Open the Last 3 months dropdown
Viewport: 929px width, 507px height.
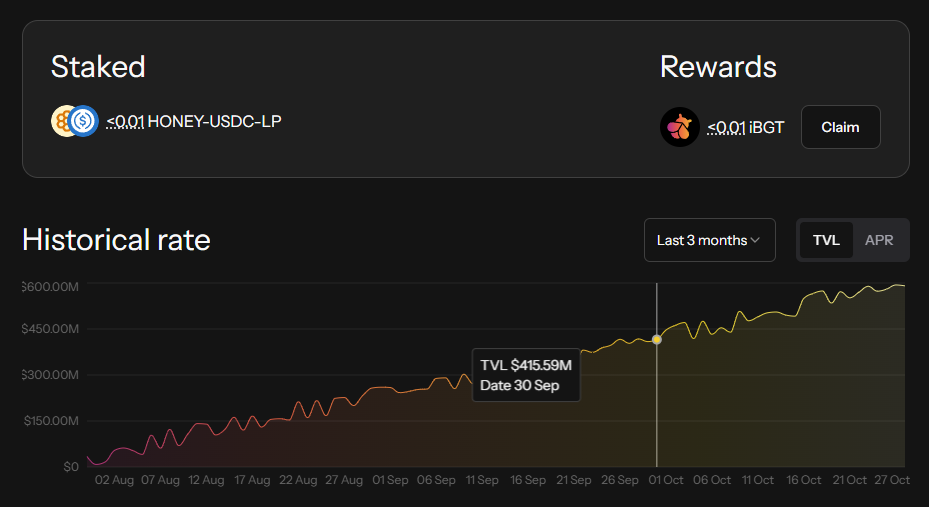[709, 240]
